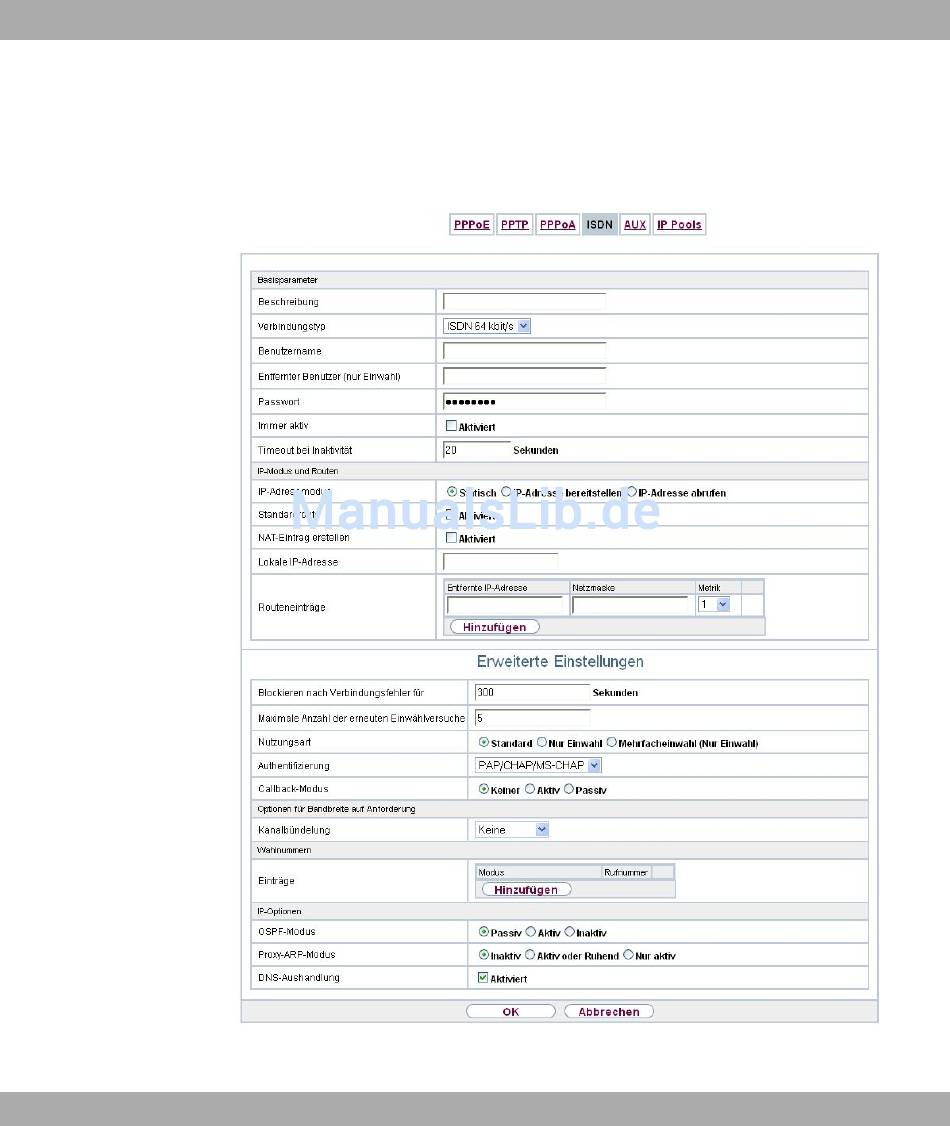The image size is (950, 1126).
Task: Focus the Entfernte IP-Adresse route field
Action: click(506, 605)
